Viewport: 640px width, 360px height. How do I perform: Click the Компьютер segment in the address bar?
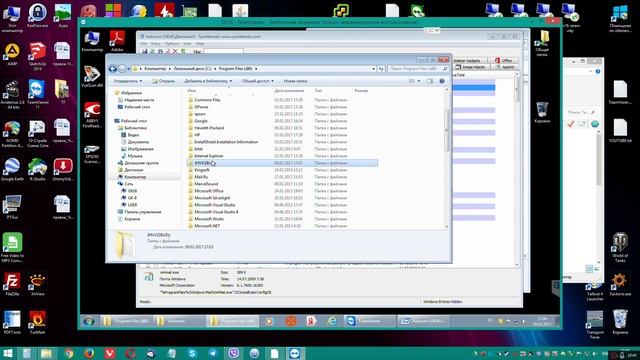click(155, 69)
